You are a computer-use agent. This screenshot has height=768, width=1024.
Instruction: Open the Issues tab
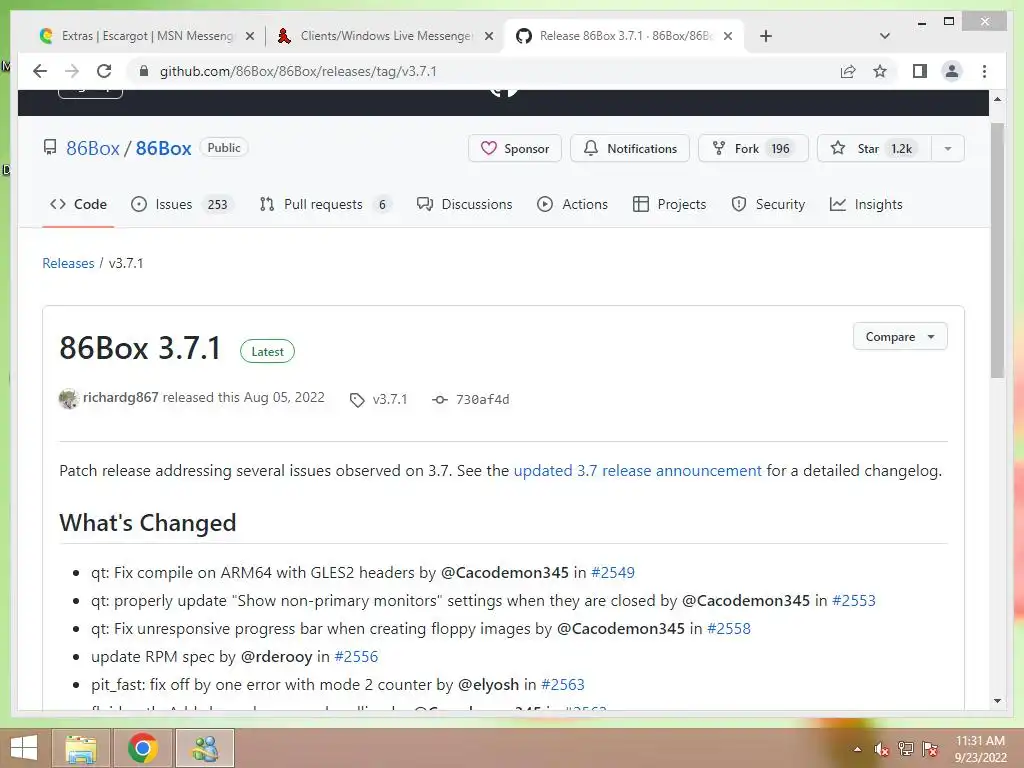[181, 204]
